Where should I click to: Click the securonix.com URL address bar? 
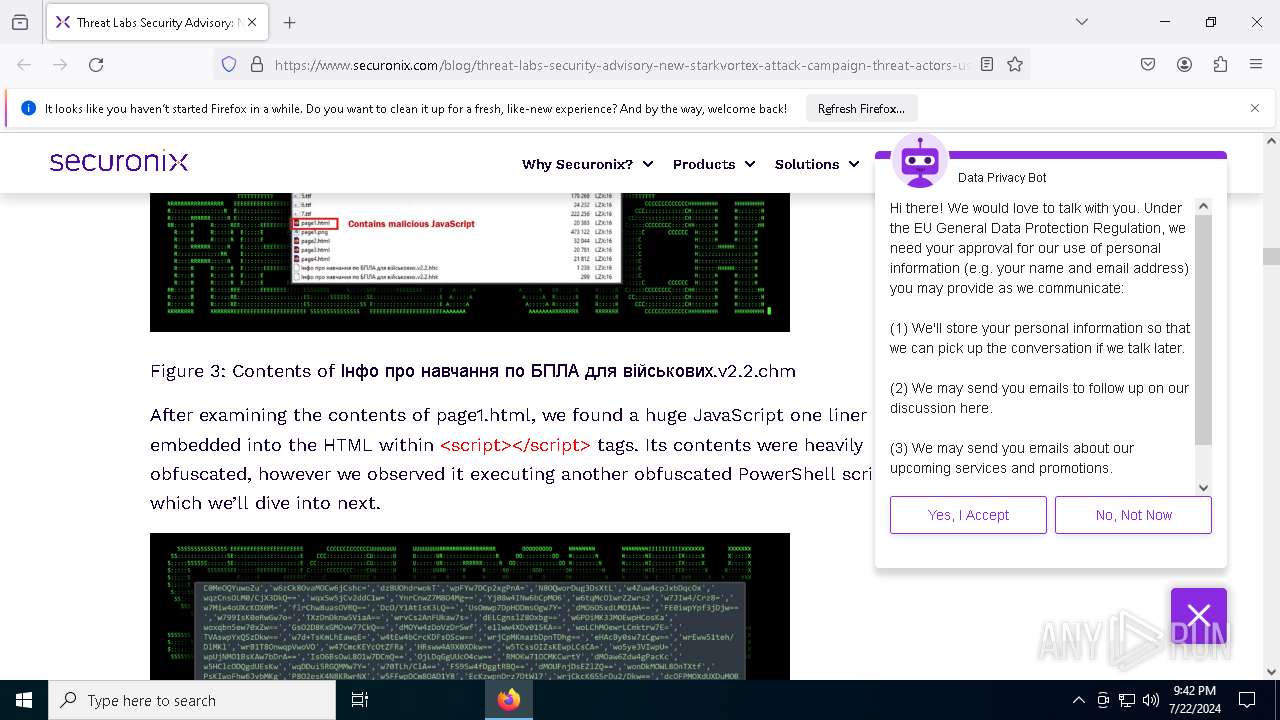(x=622, y=65)
